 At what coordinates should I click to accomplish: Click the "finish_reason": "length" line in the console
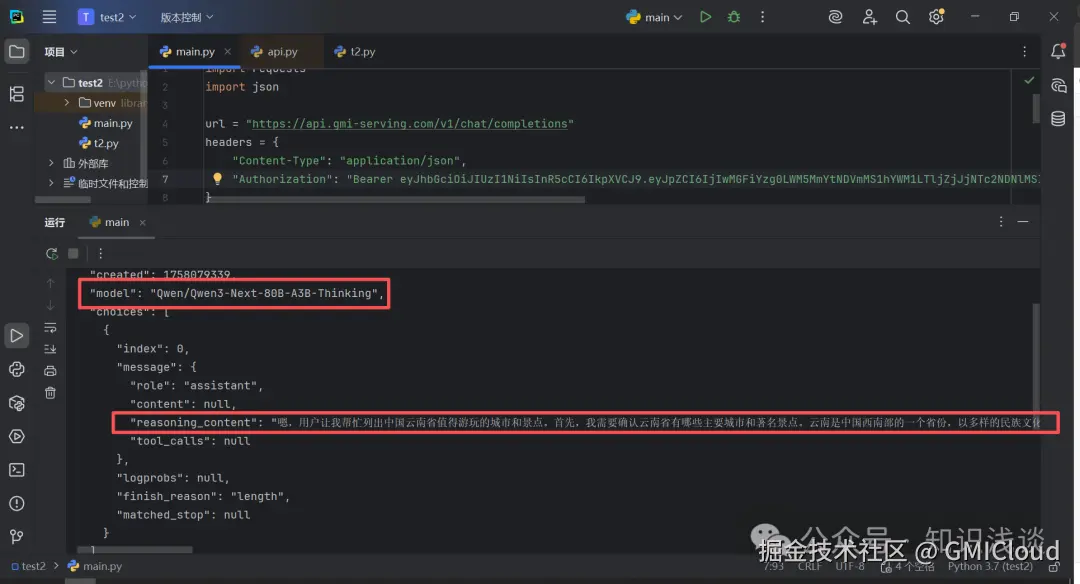[203, 497]
